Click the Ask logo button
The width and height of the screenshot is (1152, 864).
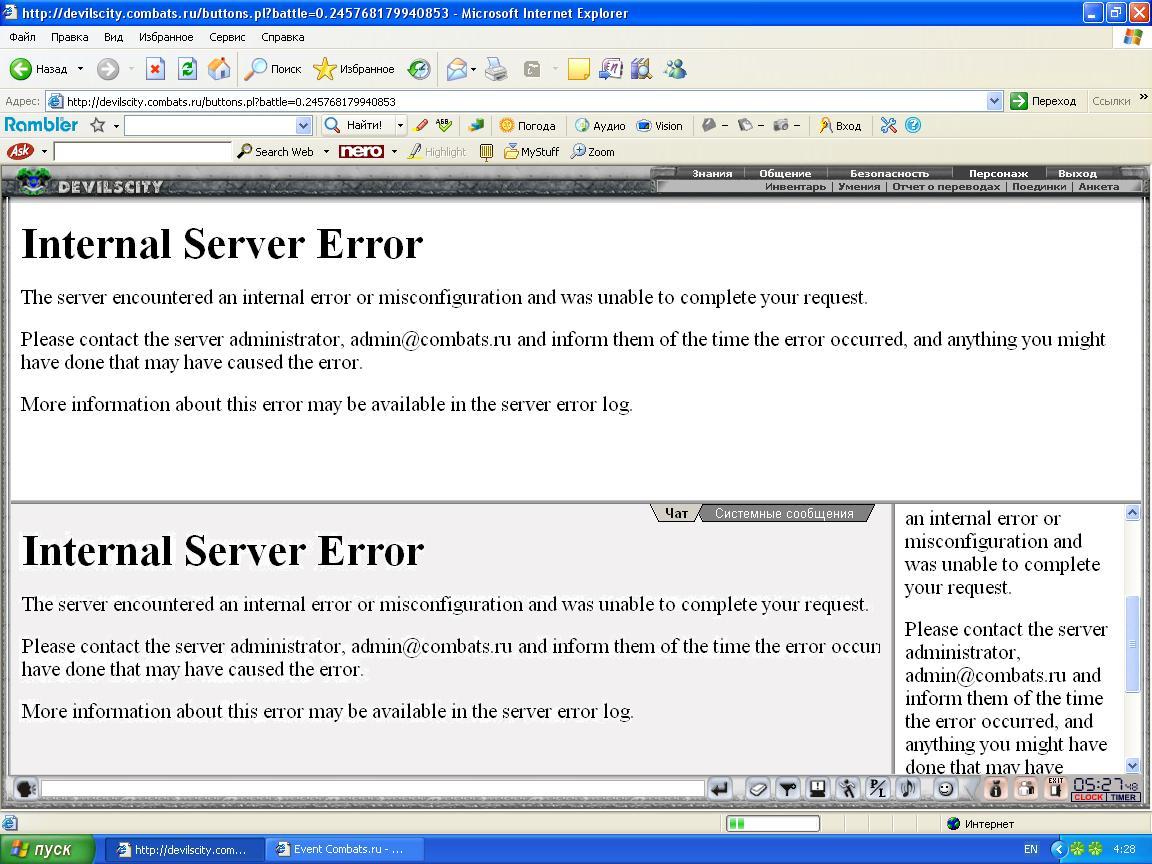pos(20,151)
